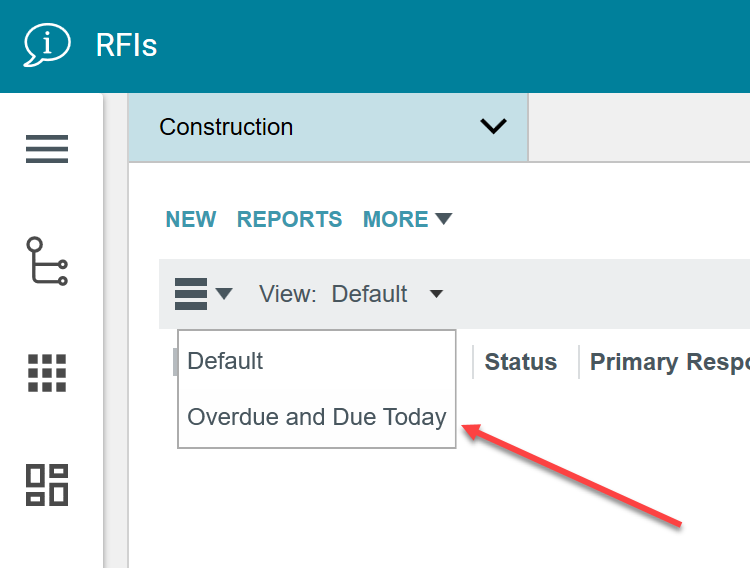Click the divider between Status and Primary columns

579,362
